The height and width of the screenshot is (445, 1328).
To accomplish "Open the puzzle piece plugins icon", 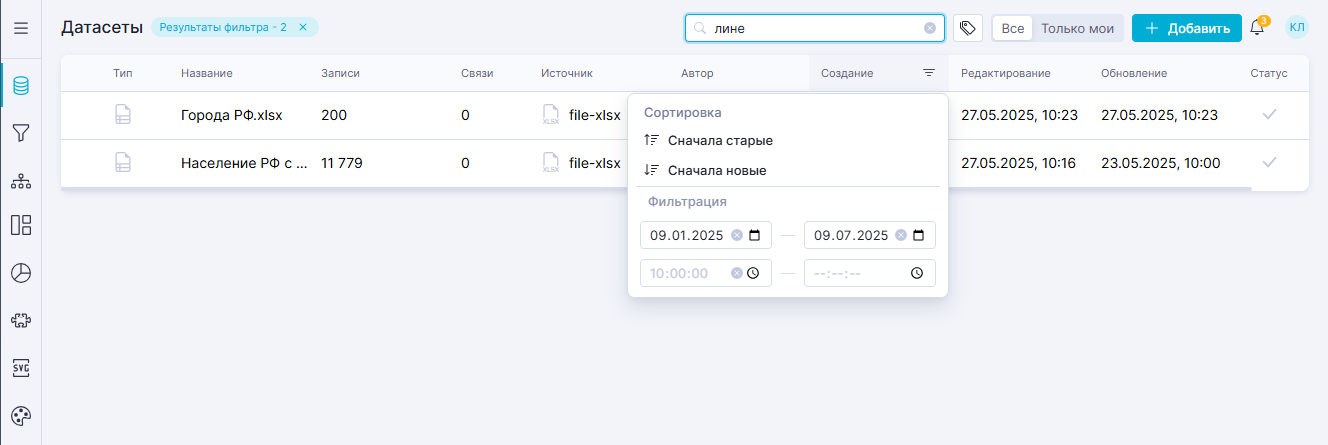I will (x=20, y=320).
